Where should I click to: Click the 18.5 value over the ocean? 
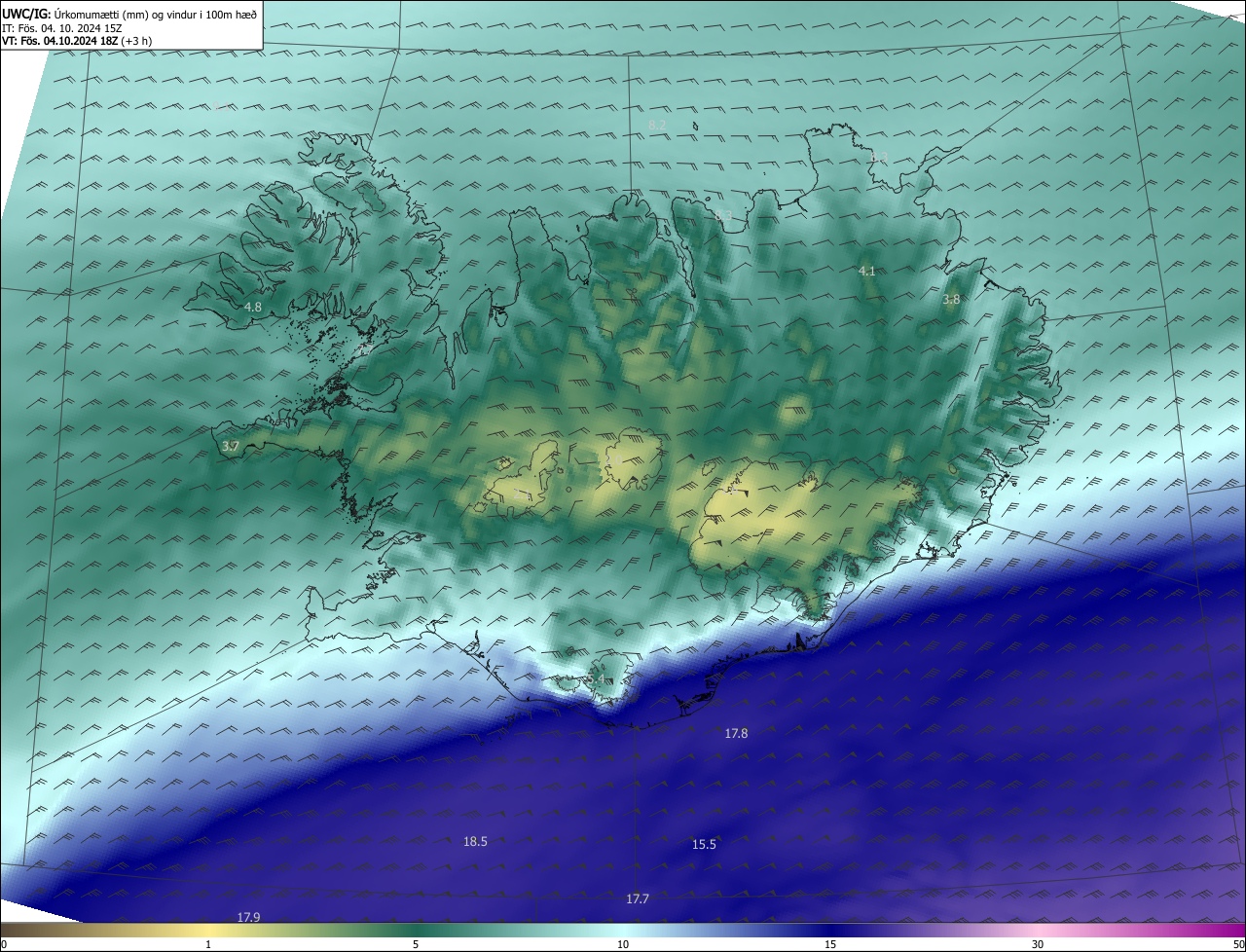[x=475, y=841]
